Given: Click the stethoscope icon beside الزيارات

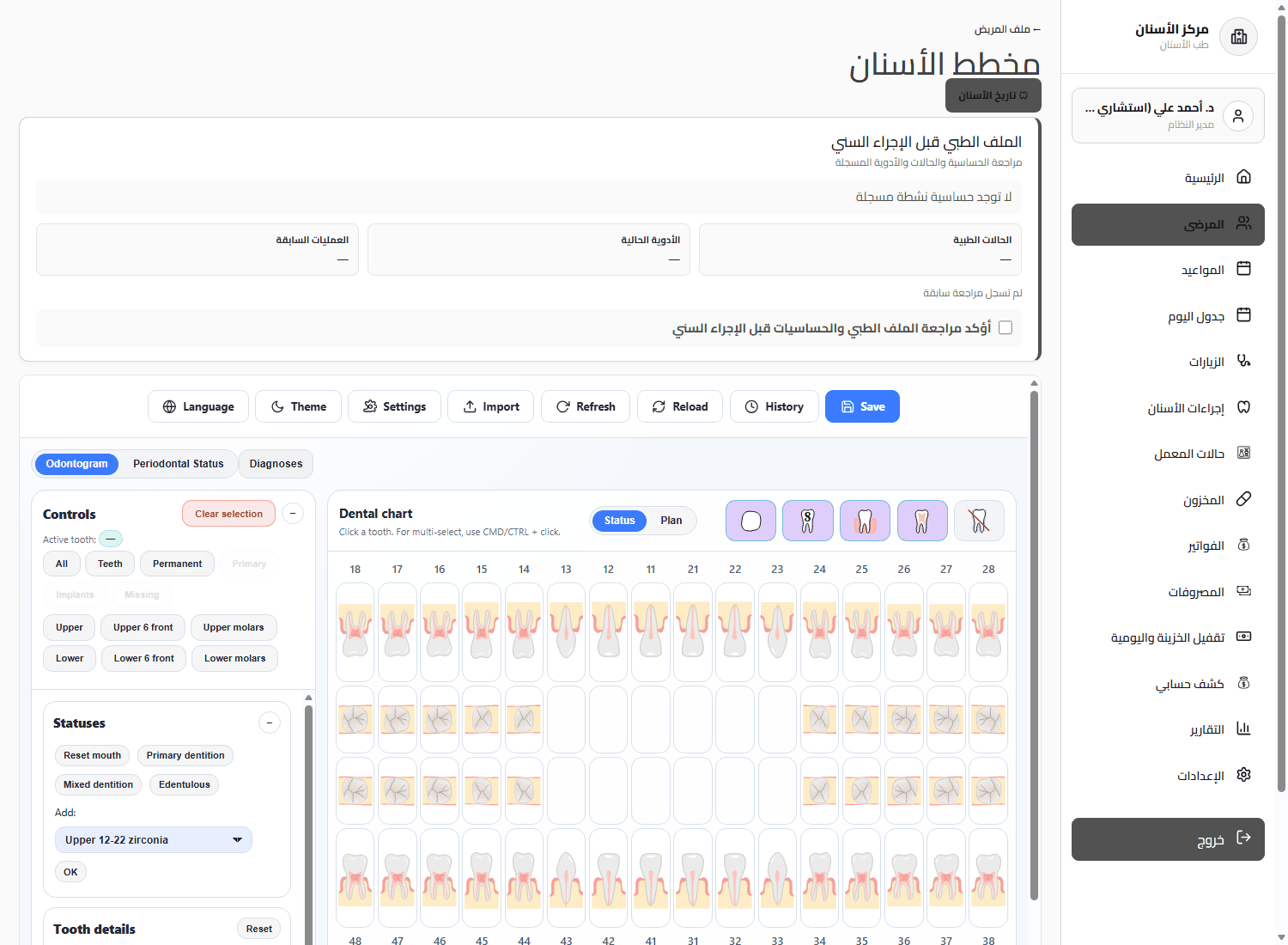Looking at the screenshot, I should (1243, 361).
